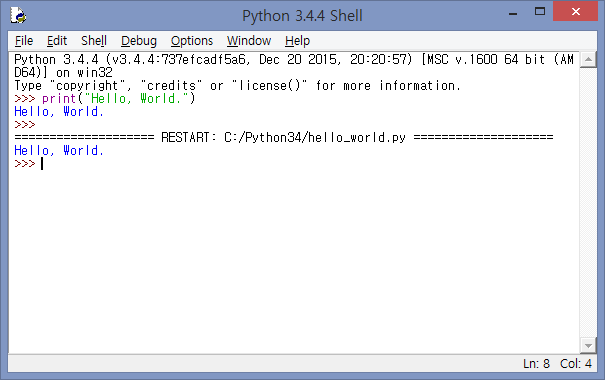Click the scrollbar up arrow
The height and width of the screenshot is (380, 605).
[588, 59]
